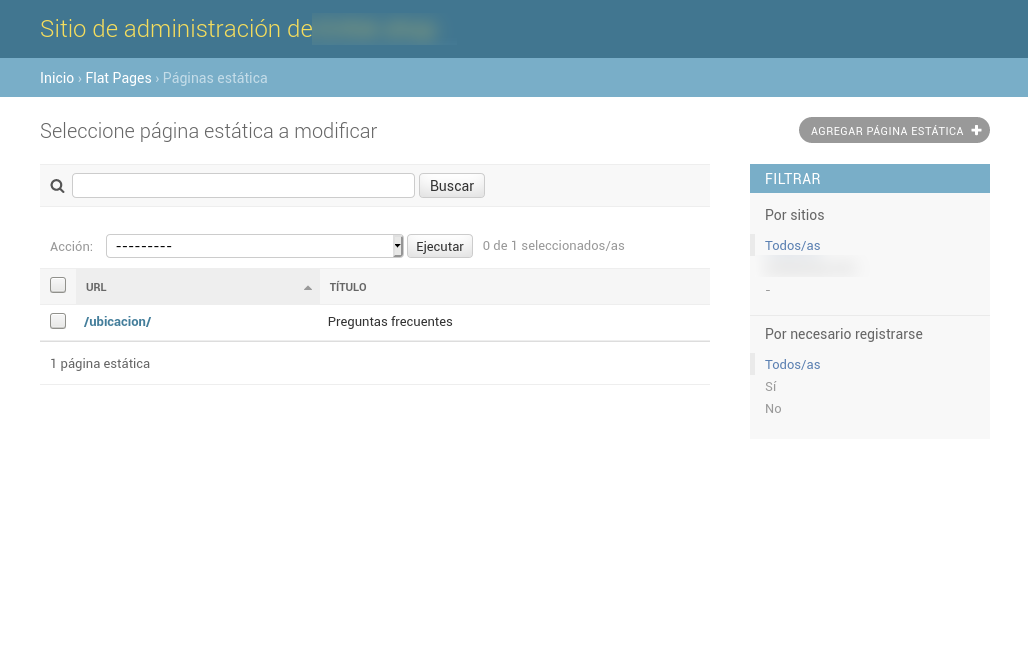This screenshot has width=1028, height=651.
Task: Open Flat Pages in the breadcrumb
Action: click(118, 78)
